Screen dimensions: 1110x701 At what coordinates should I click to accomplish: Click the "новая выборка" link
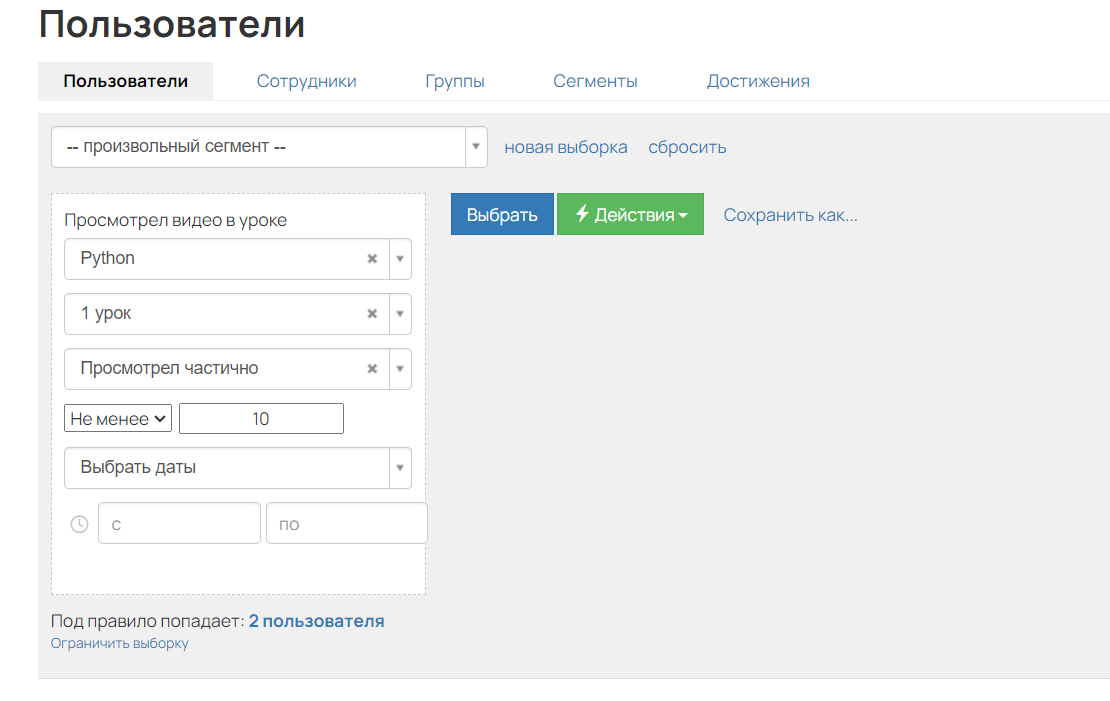coord(565,146)
